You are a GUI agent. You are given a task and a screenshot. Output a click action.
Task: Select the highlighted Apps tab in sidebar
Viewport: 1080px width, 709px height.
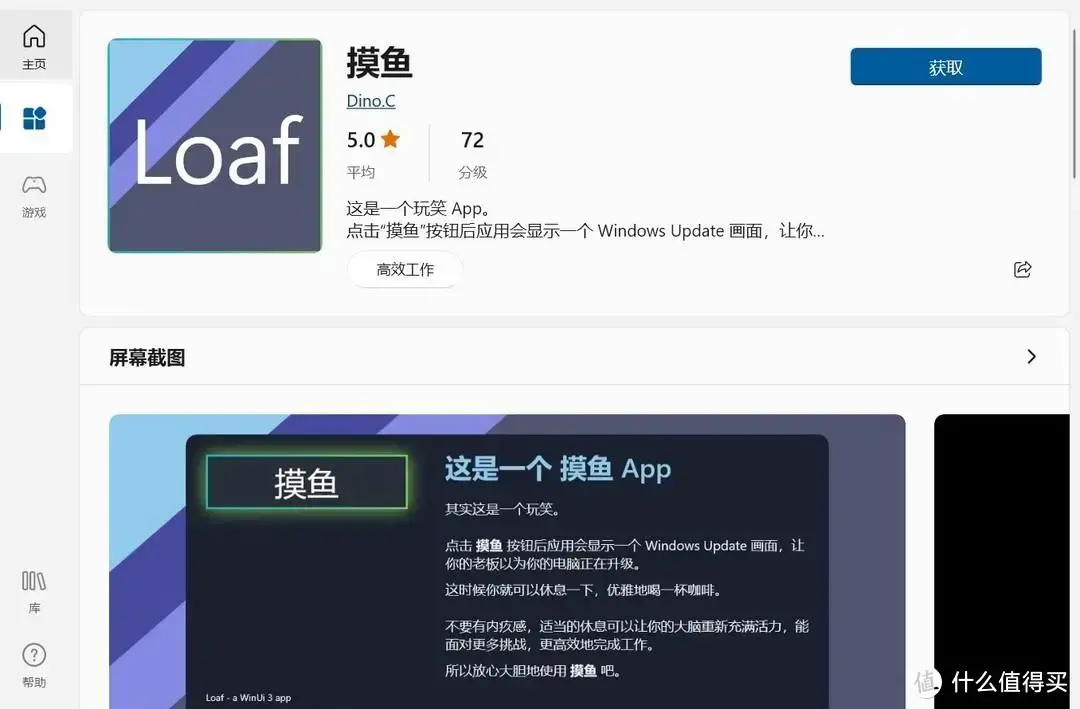click(35, 117)
